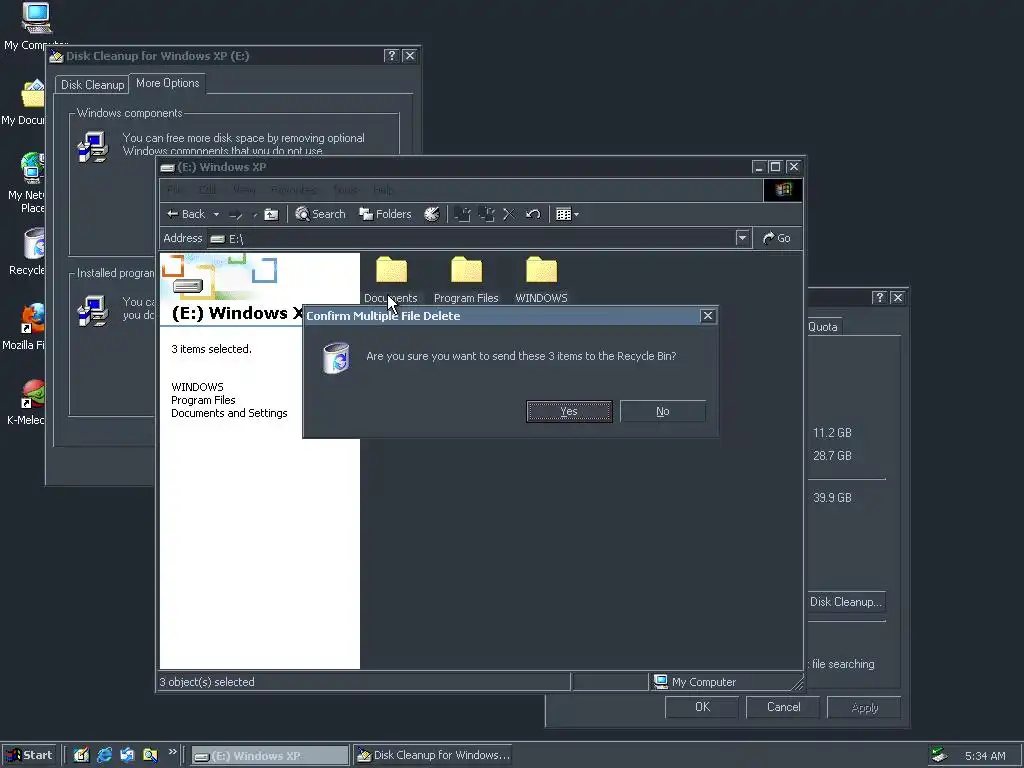
Task: Click No in the Confirm Delete dialog
Action: 663,411
